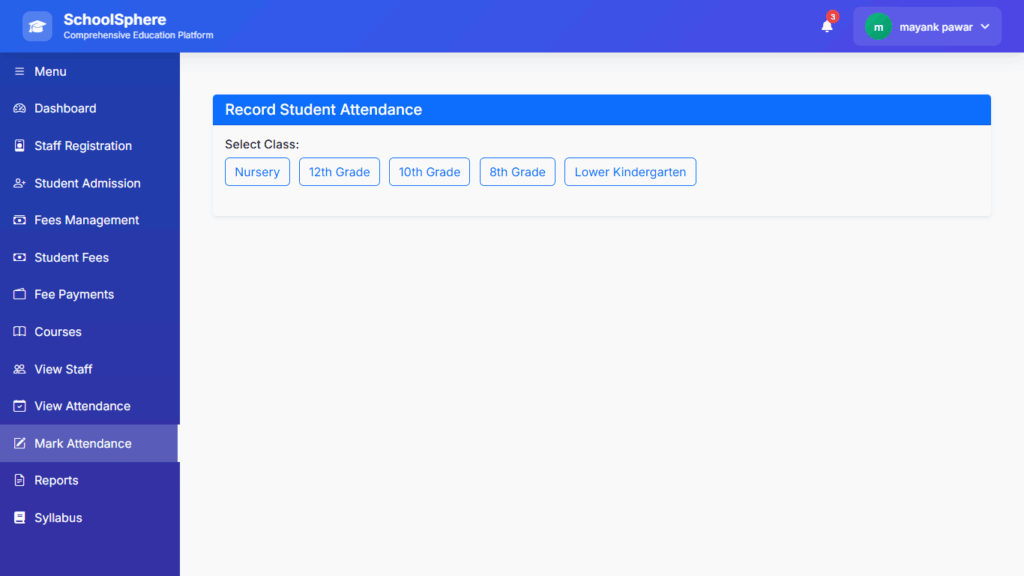
Task: Click the Staff Registration badge icon
Action: [x=19, y=146]
